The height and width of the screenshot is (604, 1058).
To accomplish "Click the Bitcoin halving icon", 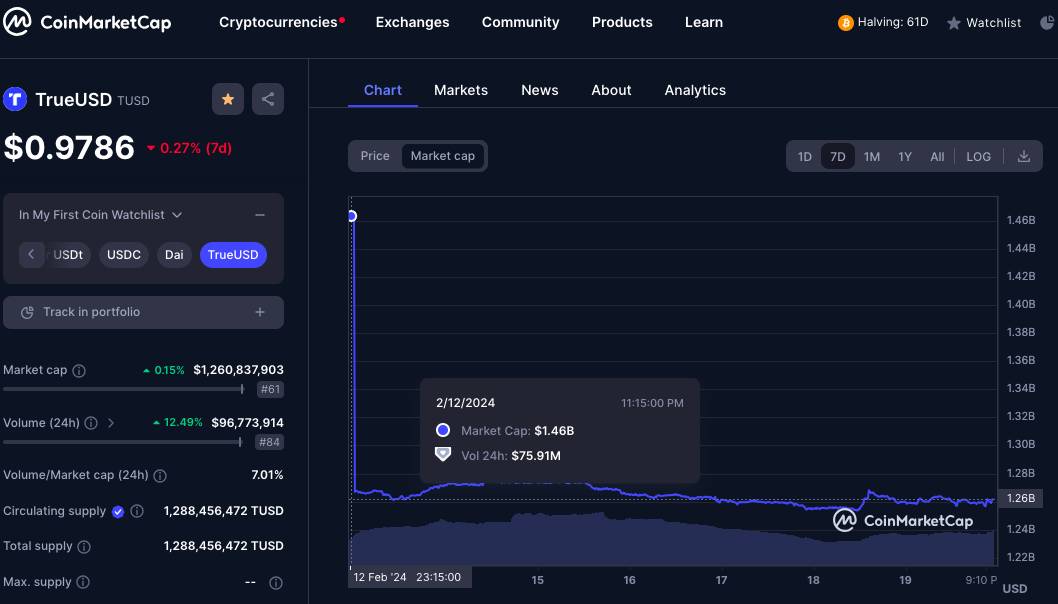I will pos(845,23).
